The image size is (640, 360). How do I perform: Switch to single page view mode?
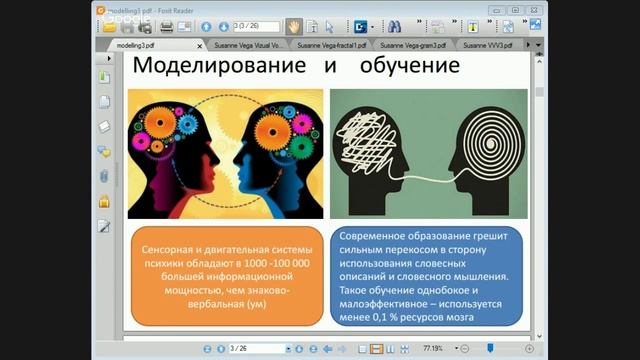pos(362,349)
